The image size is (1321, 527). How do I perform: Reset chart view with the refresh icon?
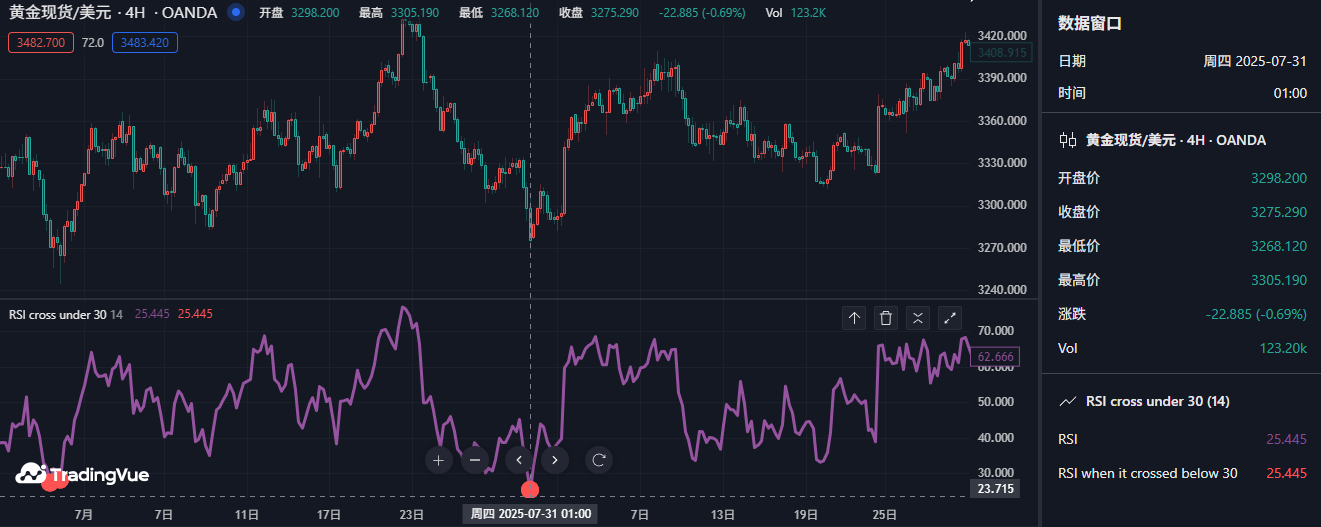click(x=599, y=460)
